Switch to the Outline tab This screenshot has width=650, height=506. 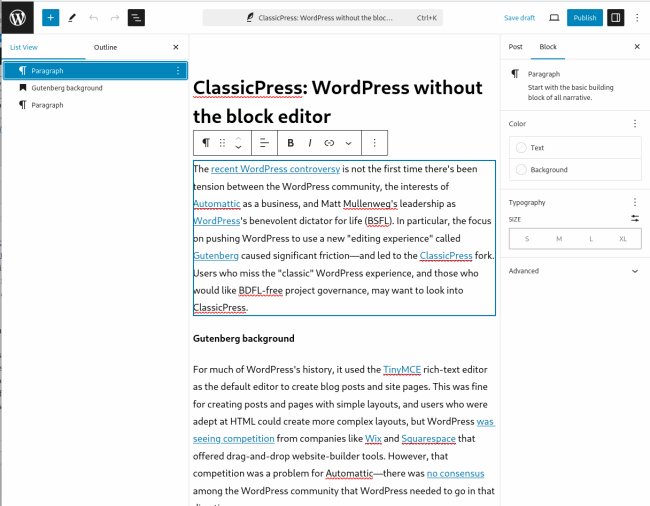pos(105,47)
